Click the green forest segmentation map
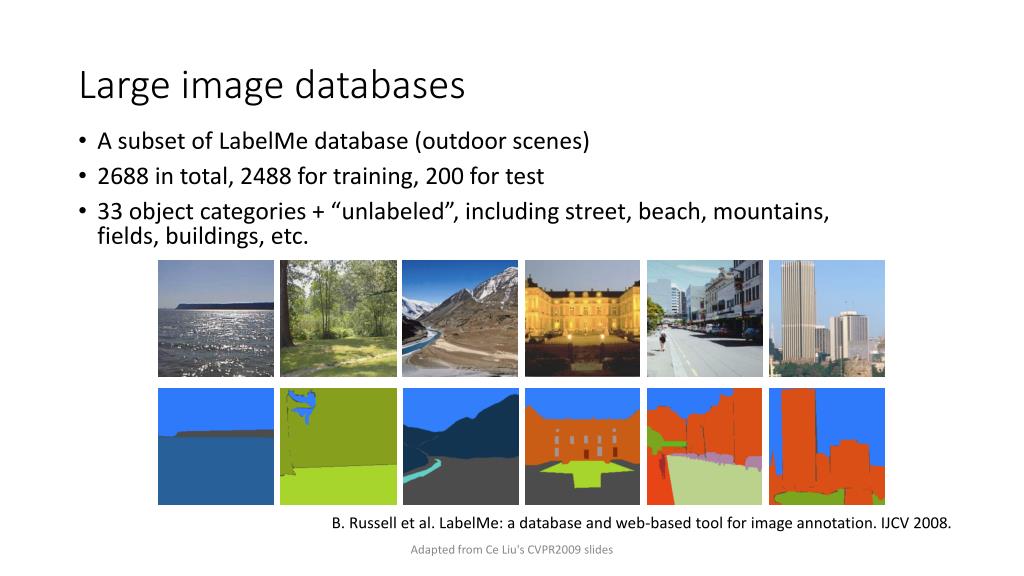 tap(338, 446)
